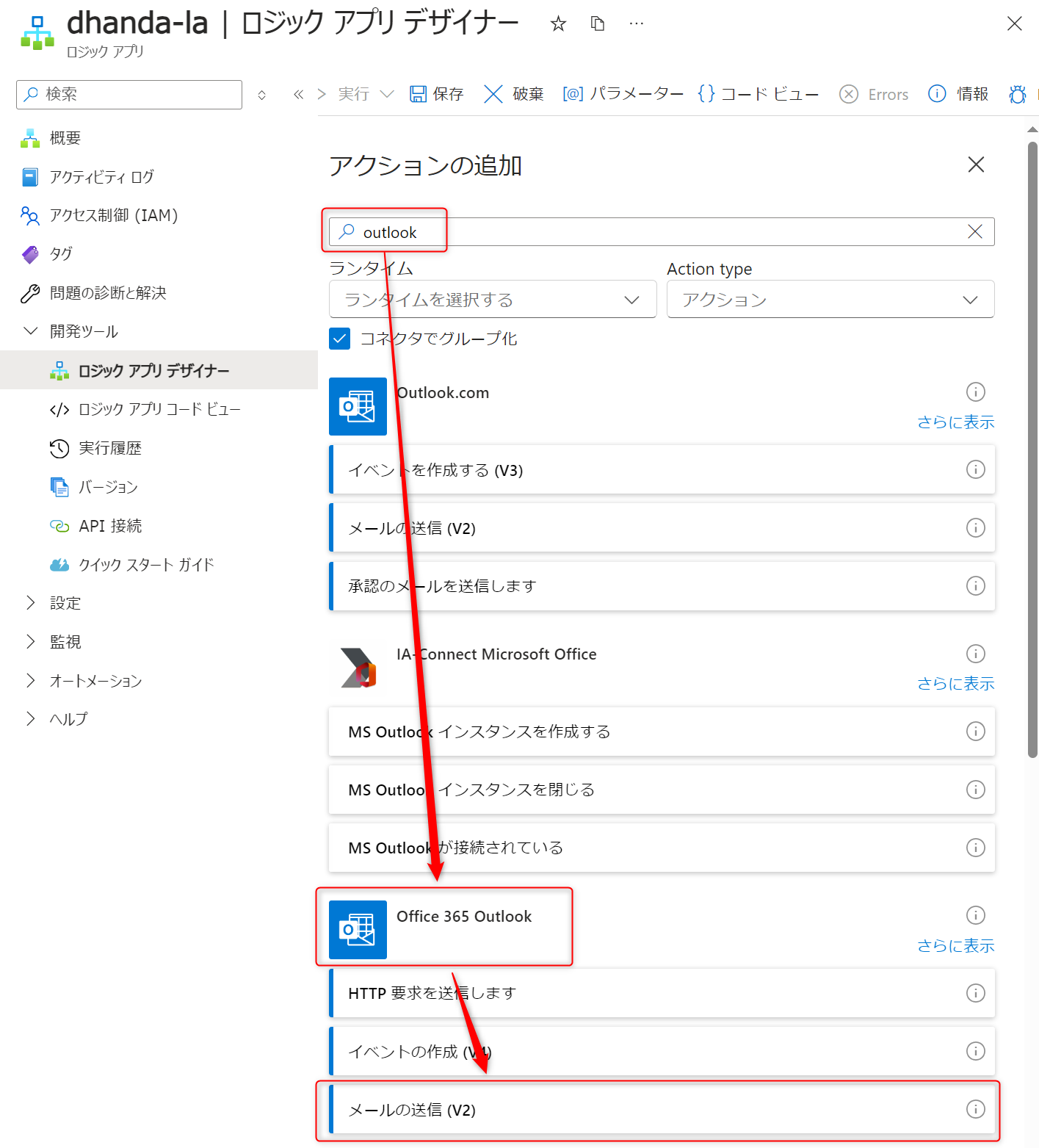The height and width of the screenshot is (1148, 1039).
Task: Show info for イベントを作成する (V3)
Action: [975, 469]
